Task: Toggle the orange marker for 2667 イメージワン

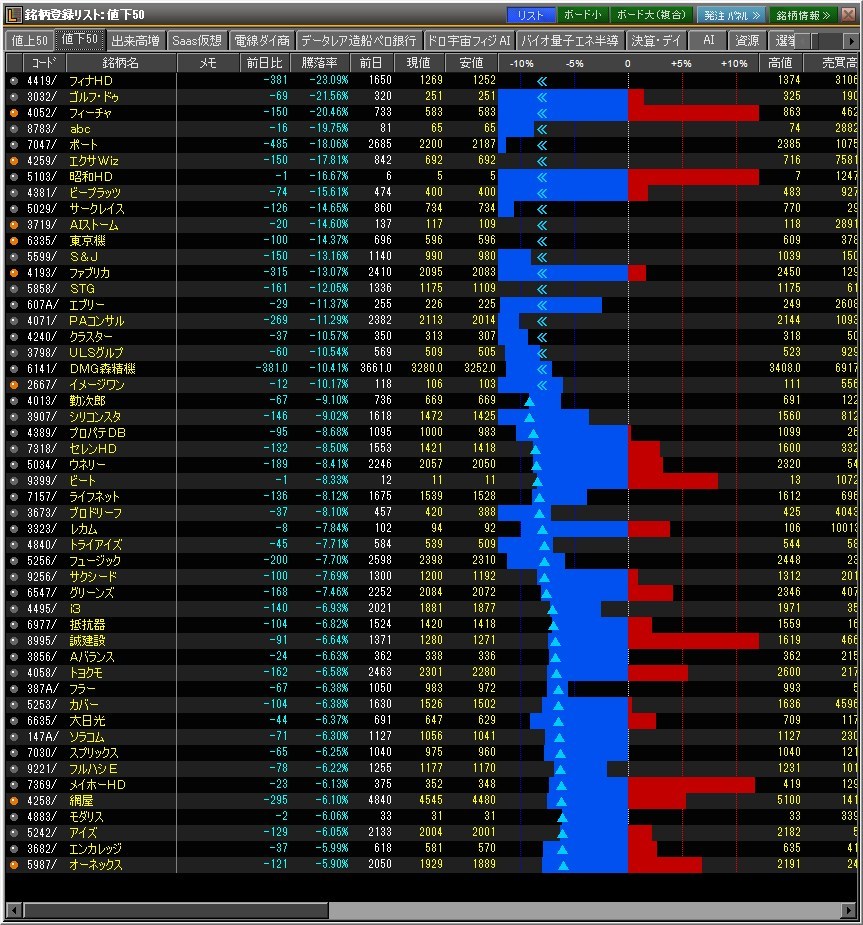Action: (14, 385)
